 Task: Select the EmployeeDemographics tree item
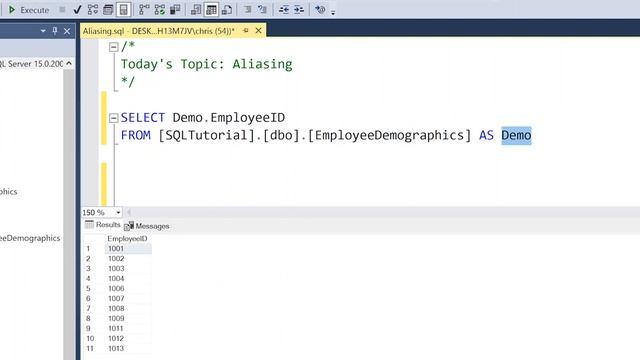(29, 238)
